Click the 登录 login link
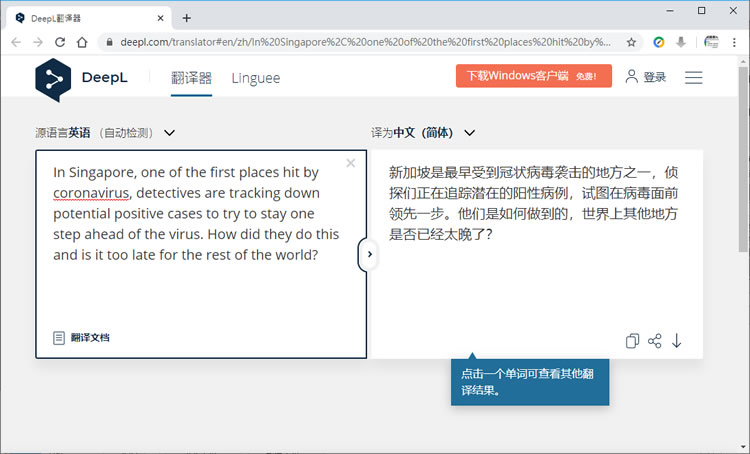The height and width of the screenshot is (454, 750). [645, 77]
